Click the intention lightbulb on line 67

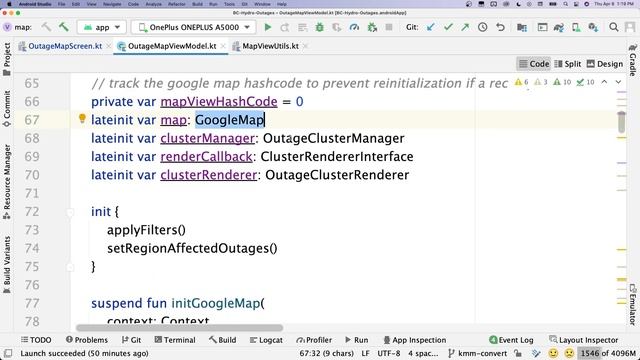click(x=82, y=118)
